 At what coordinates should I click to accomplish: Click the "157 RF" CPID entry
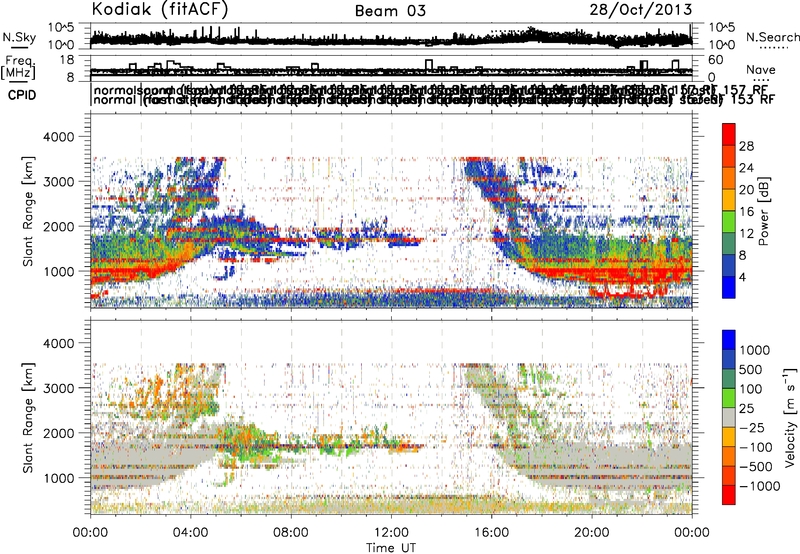(746, 90)
